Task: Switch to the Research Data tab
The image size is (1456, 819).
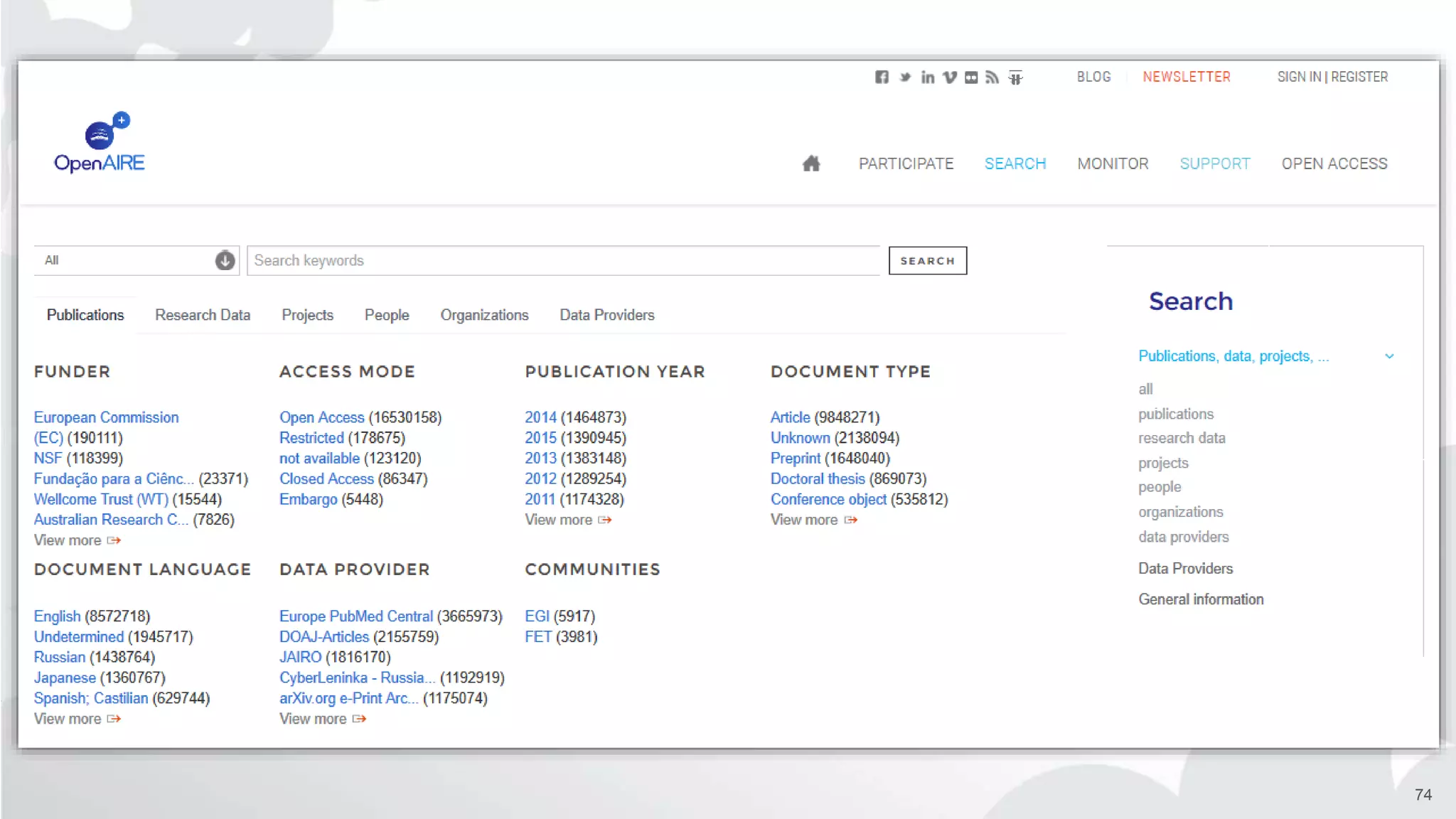Action: click(203, 315)
